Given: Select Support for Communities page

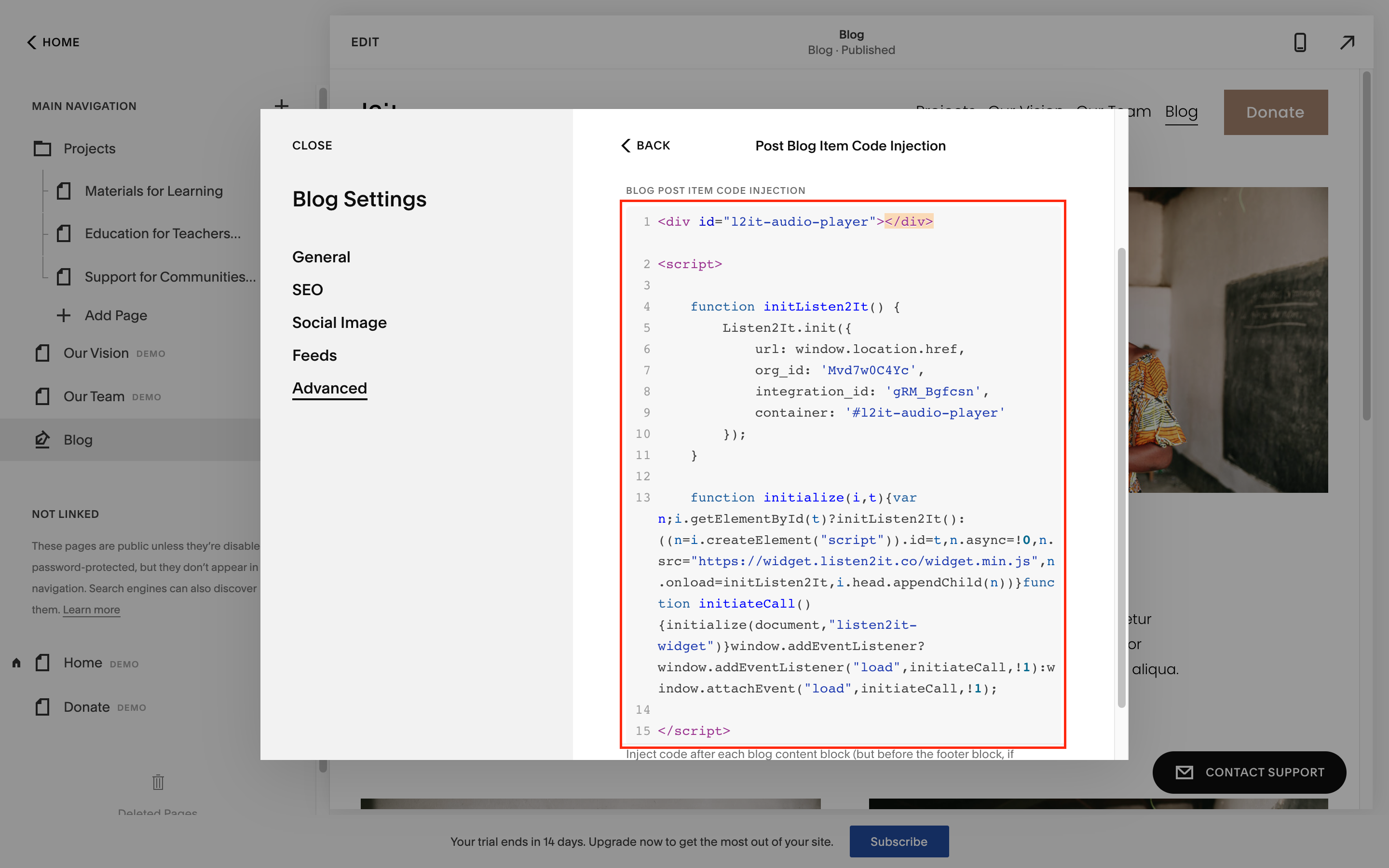Looking at the screenshot, I should 170,277.
